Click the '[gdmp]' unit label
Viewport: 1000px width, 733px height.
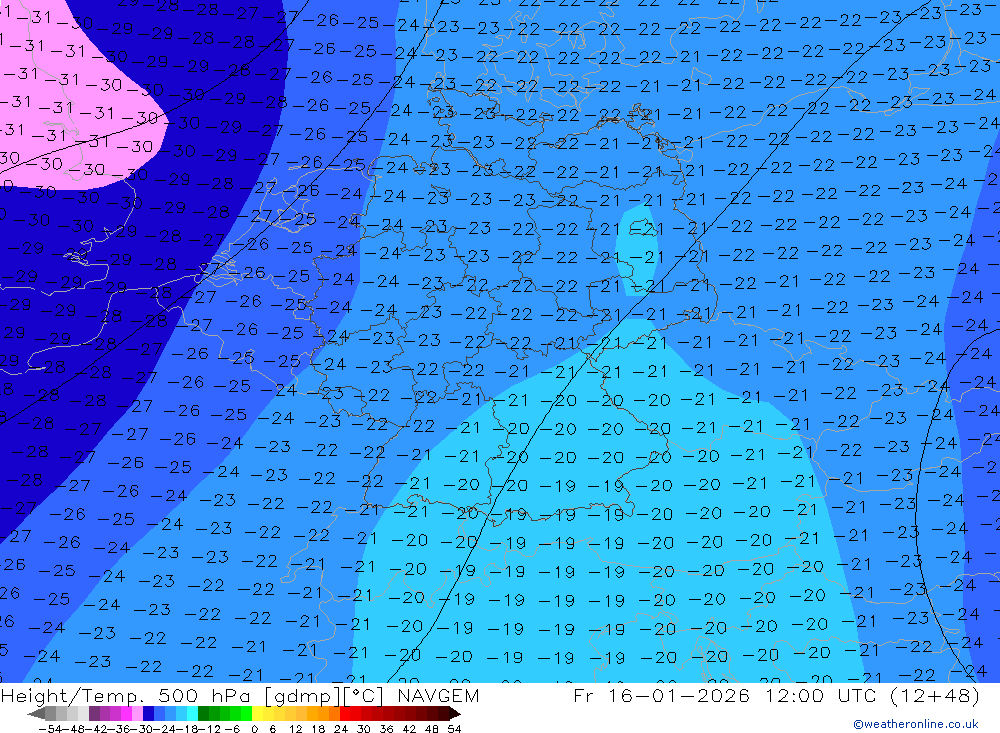300,695
